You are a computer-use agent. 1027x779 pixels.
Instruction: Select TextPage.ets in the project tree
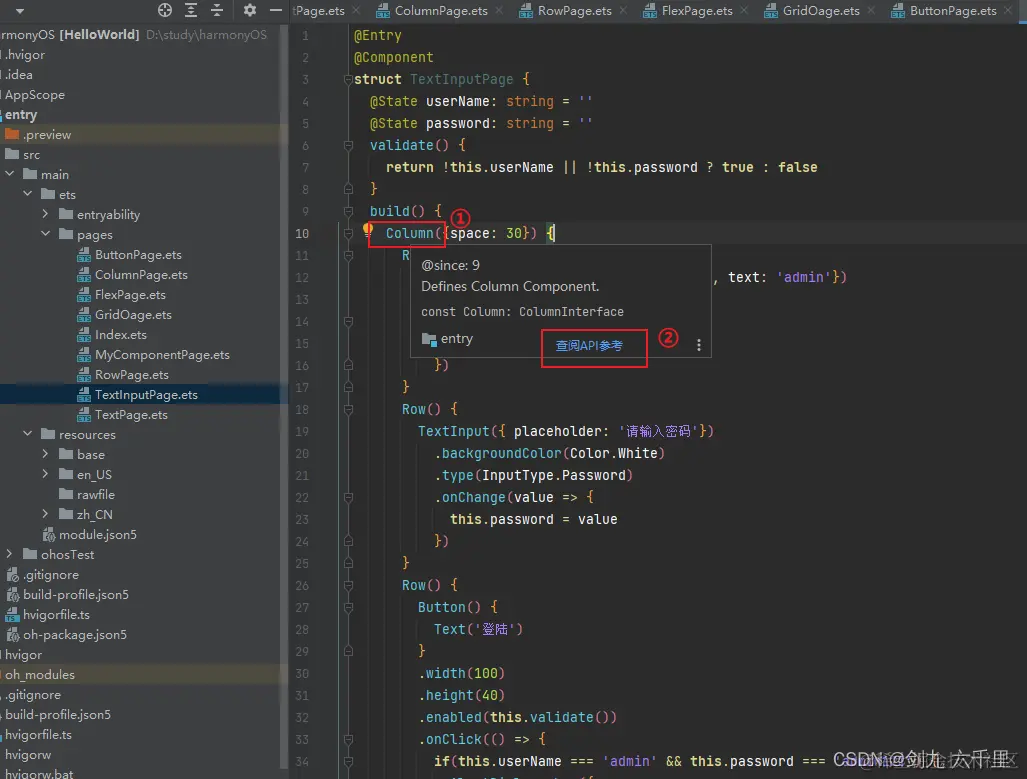[131, 415]
